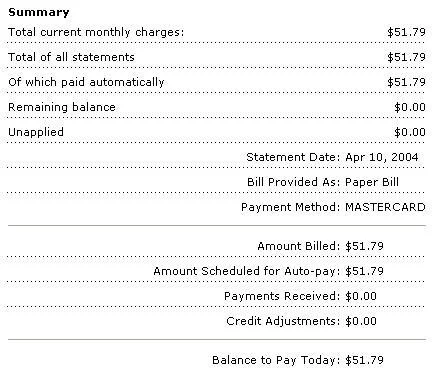Click the Total of all statements amount
This screenshot has height=373, width=432.
pyautogui.click(x=406, y=57)
